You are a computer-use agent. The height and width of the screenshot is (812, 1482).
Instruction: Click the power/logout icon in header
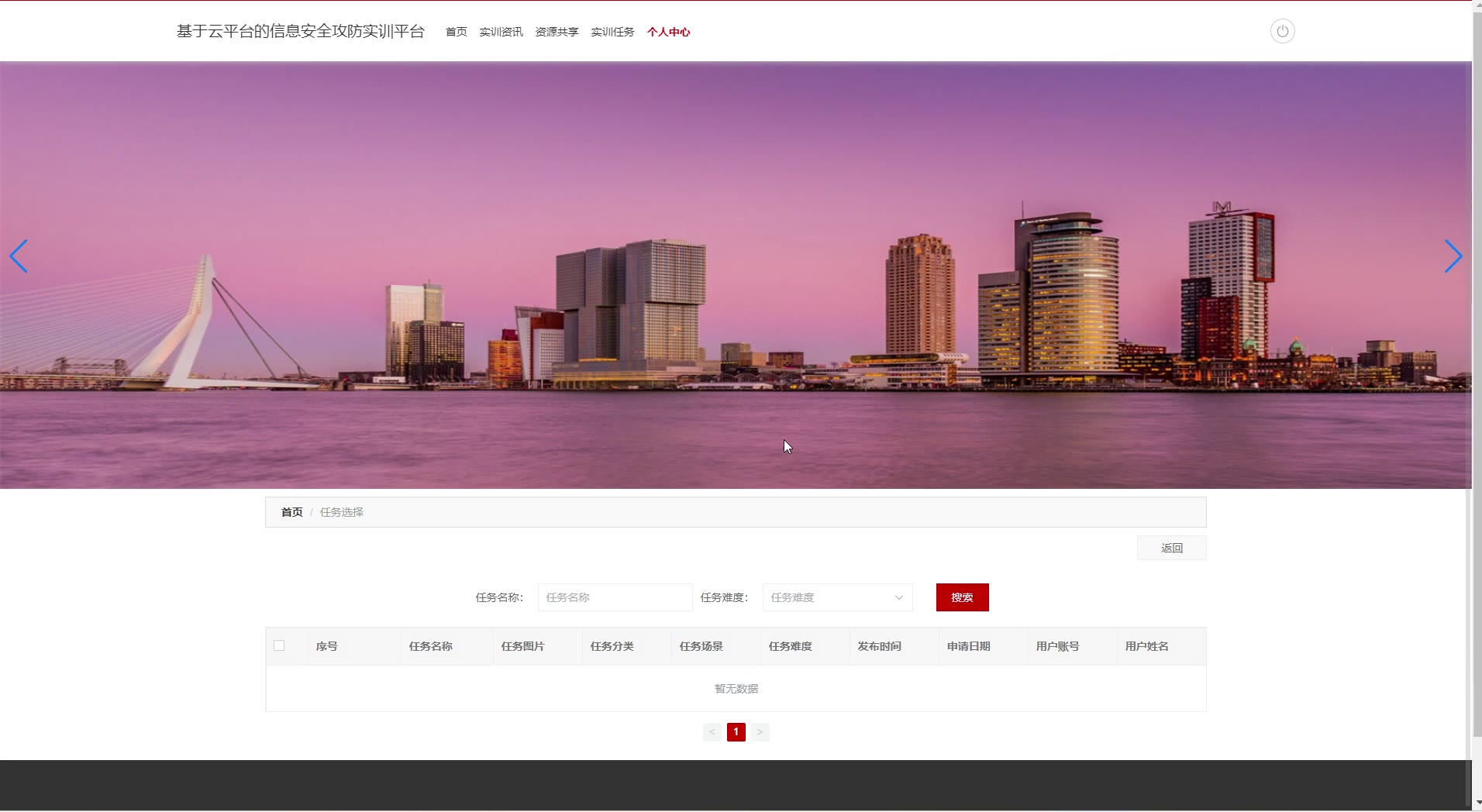pos(1282,31)
